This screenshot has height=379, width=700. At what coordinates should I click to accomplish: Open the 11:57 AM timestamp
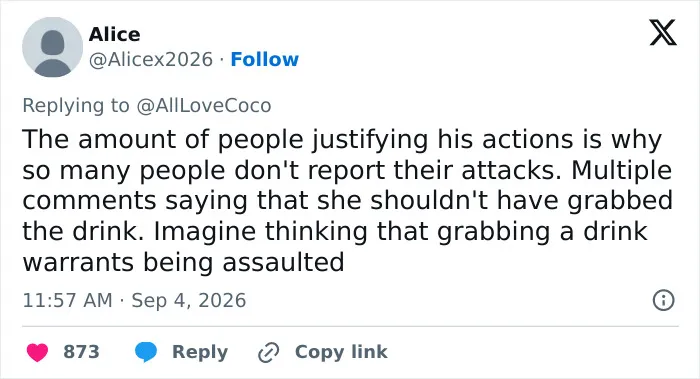click(x=67, y=300)
